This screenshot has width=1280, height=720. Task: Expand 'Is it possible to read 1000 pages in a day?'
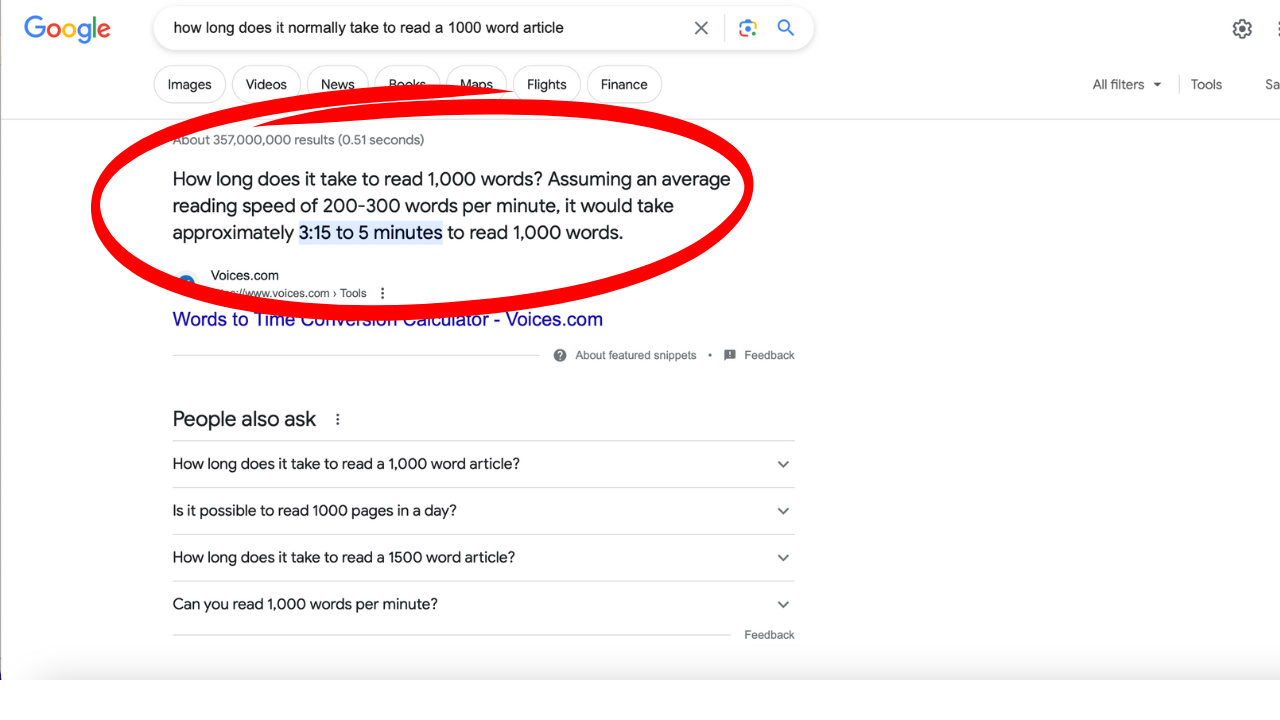(x=484, y=511)
